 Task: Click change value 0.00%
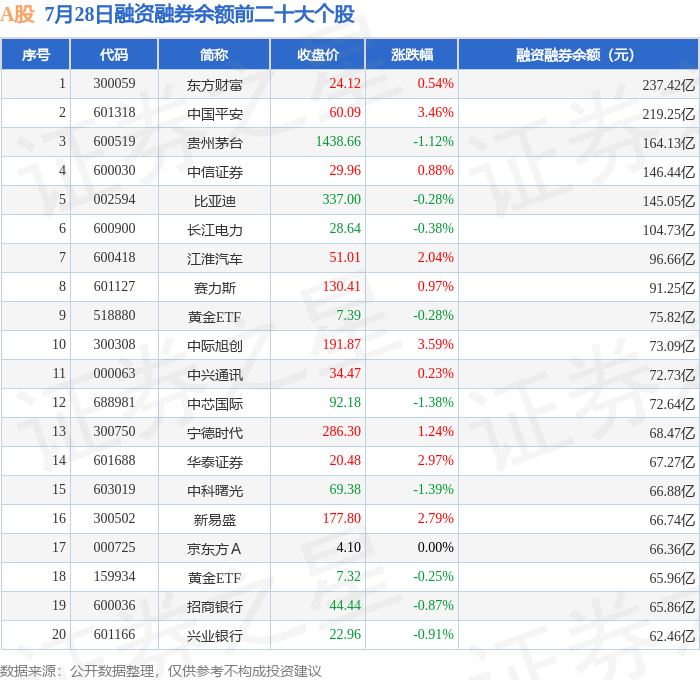click(435, 548)
